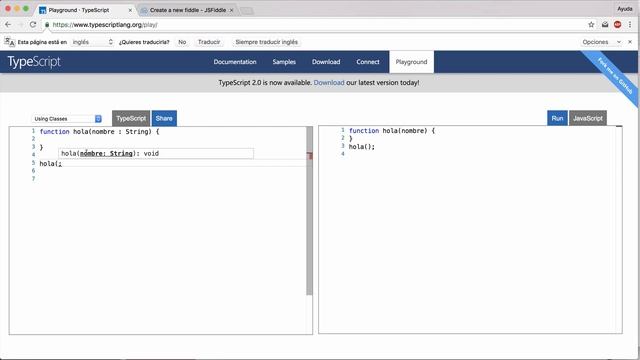Click the translate icon in the translation bar
The height and width of the screenshot is (360, 640).
click(9, 42)
